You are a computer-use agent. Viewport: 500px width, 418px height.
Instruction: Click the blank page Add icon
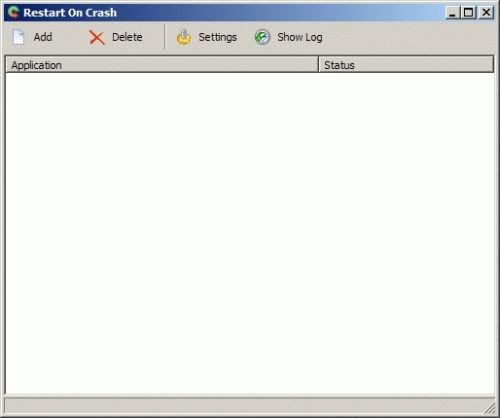(x=18, y=37)
